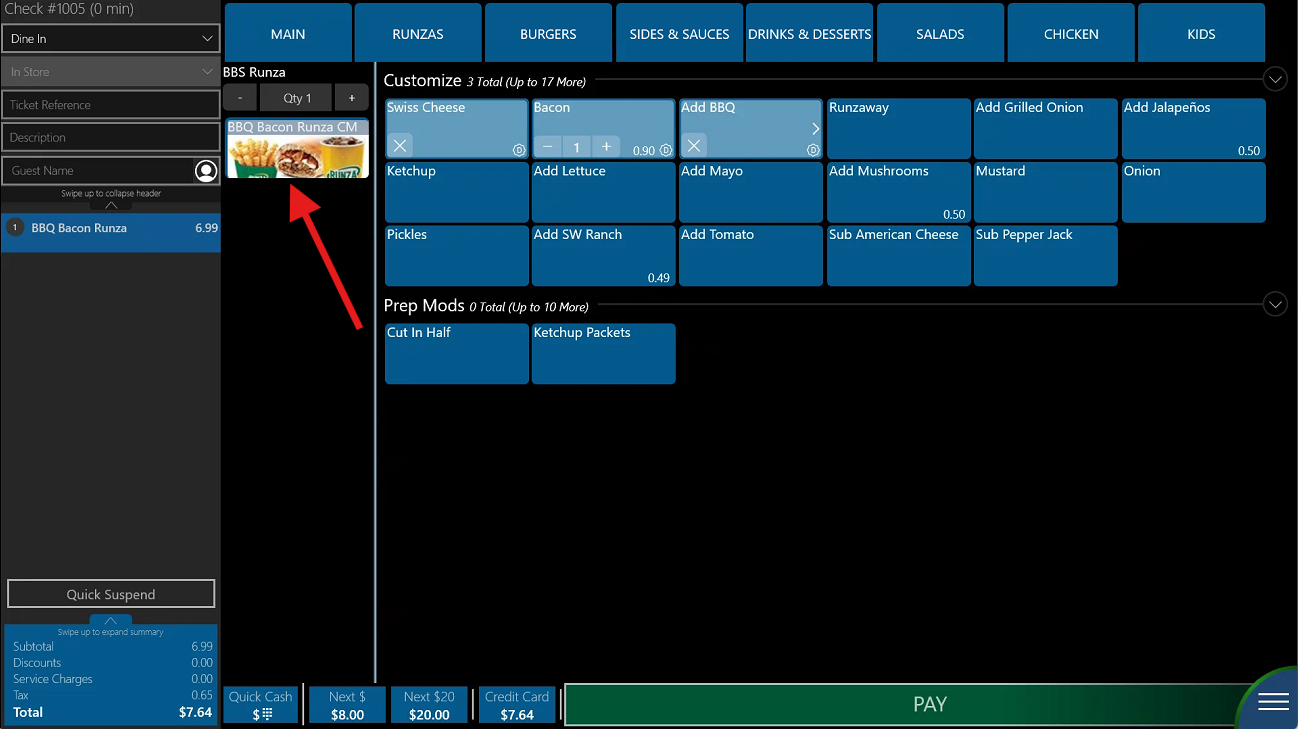Collapse the Customize section
The image size is (1298, 729).
(1275, 79)
